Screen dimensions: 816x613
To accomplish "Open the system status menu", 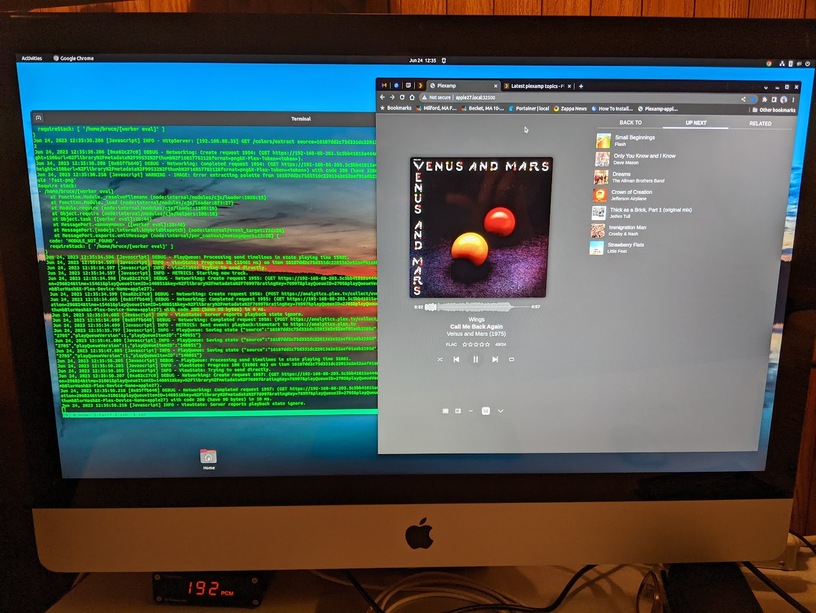I will (x=795, y=63).
